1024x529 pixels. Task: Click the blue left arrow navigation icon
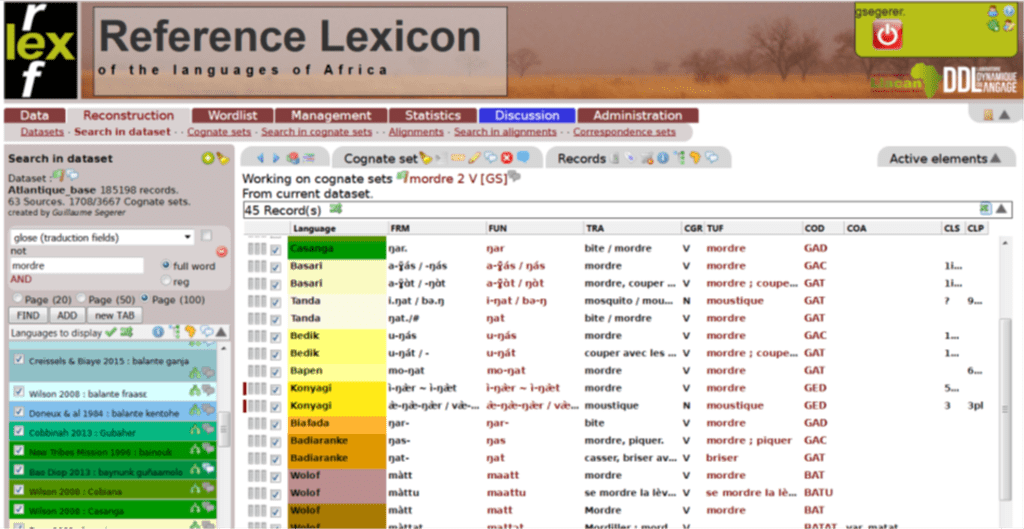pos(261,158)
